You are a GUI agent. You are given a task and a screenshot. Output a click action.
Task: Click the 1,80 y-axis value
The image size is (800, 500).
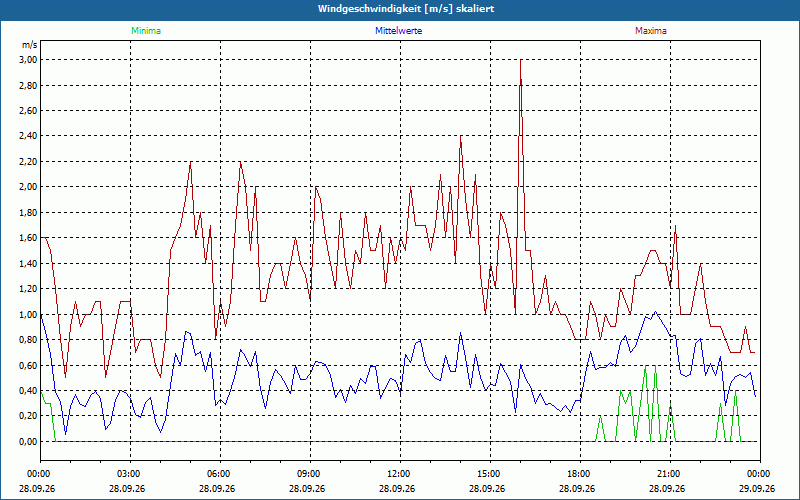[29, 212]
